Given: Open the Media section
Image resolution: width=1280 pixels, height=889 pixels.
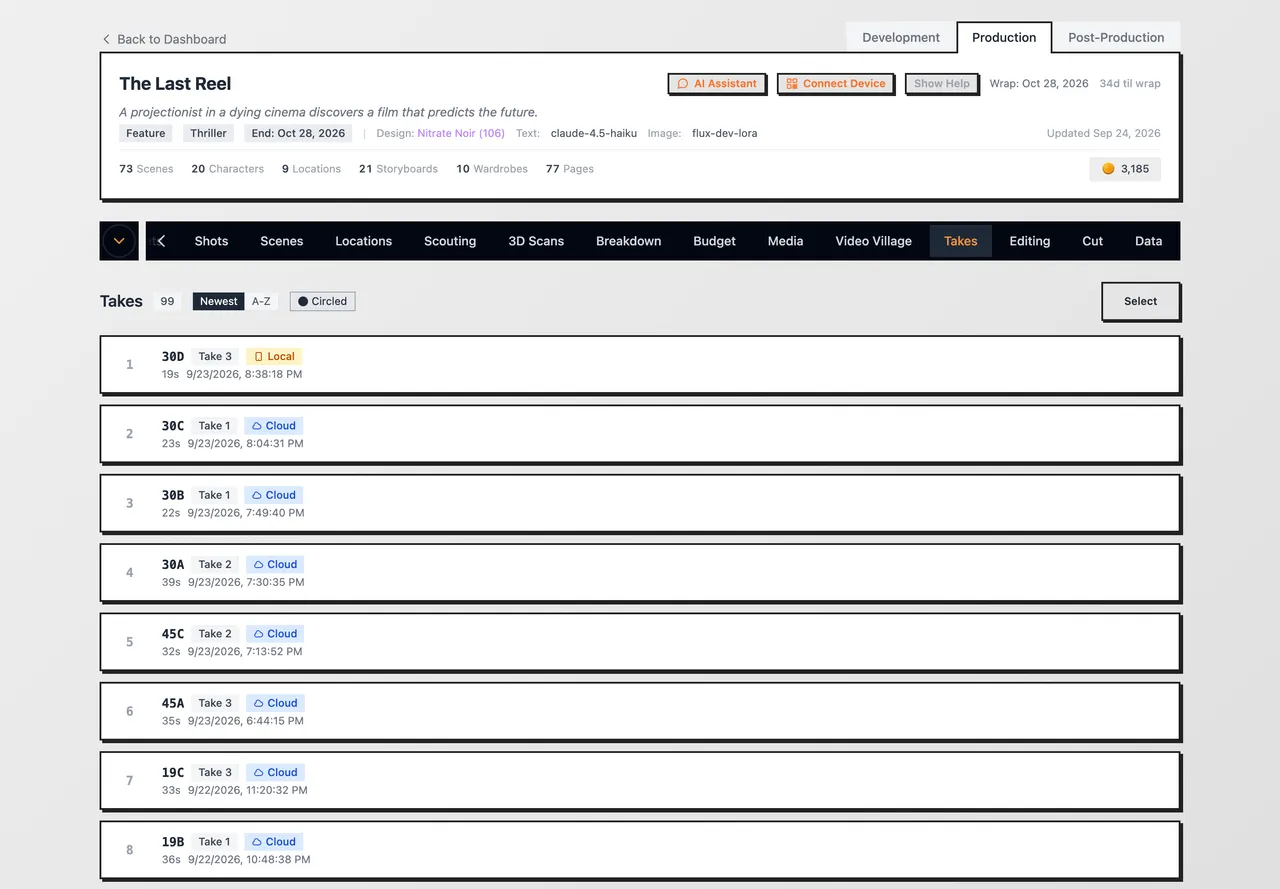Looking at the screenshot, I should 785,241.
